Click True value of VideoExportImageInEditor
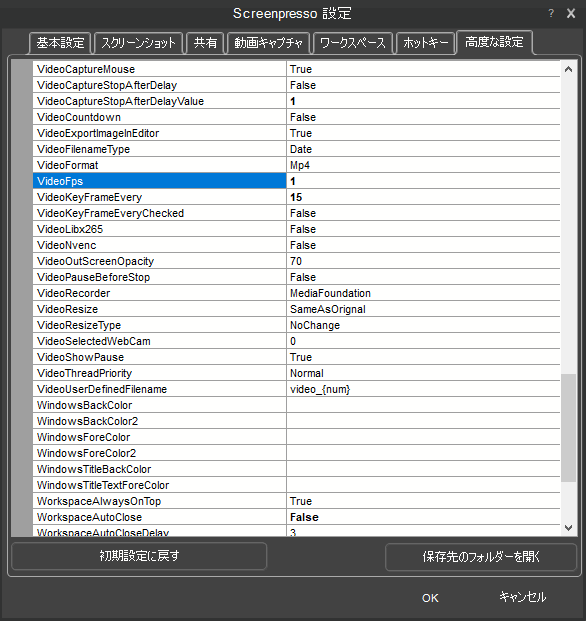The width and height of the screenshot is (586, 621). tap(423, 133)
